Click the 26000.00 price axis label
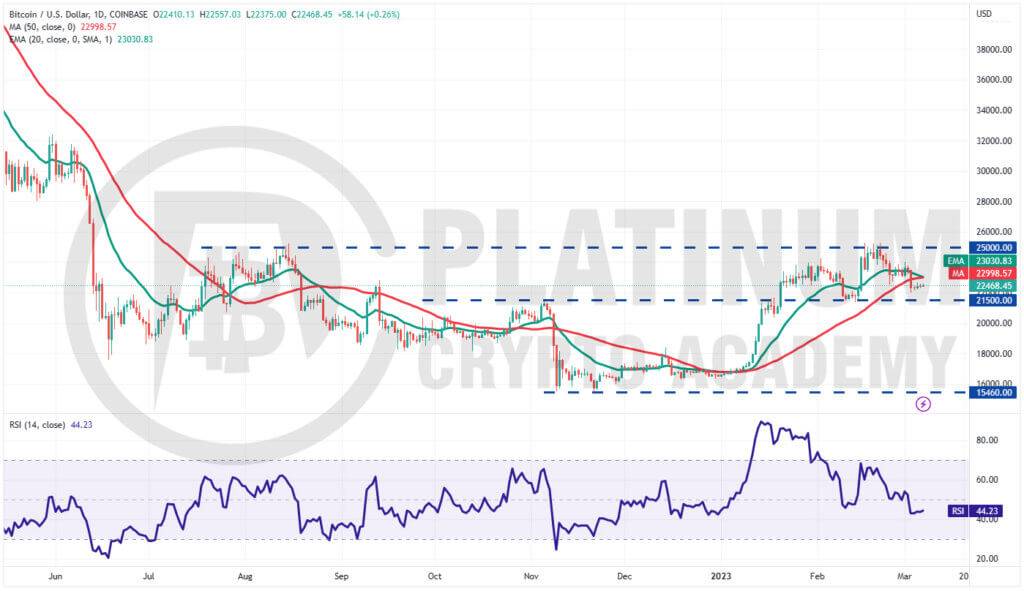This screenshot has width=1024, height=591. [x=994, y=232]
